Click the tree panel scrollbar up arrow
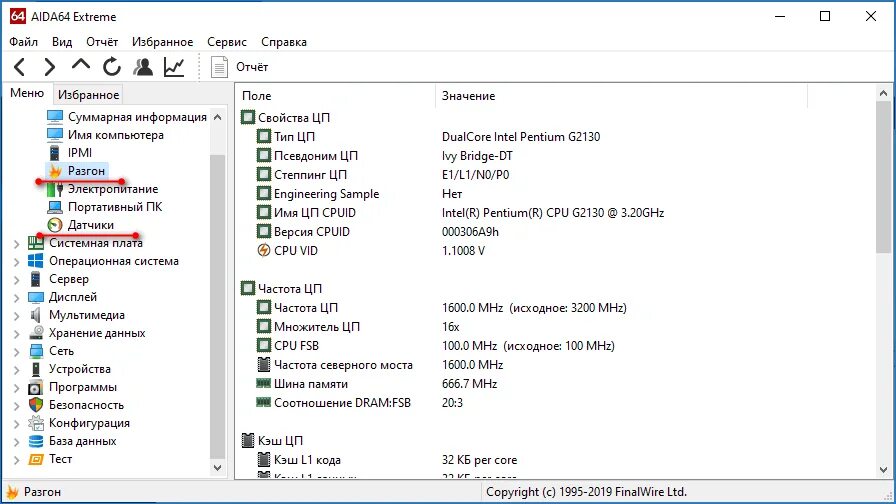This screenshot has width=896, height=504. (x=217, y=117)
